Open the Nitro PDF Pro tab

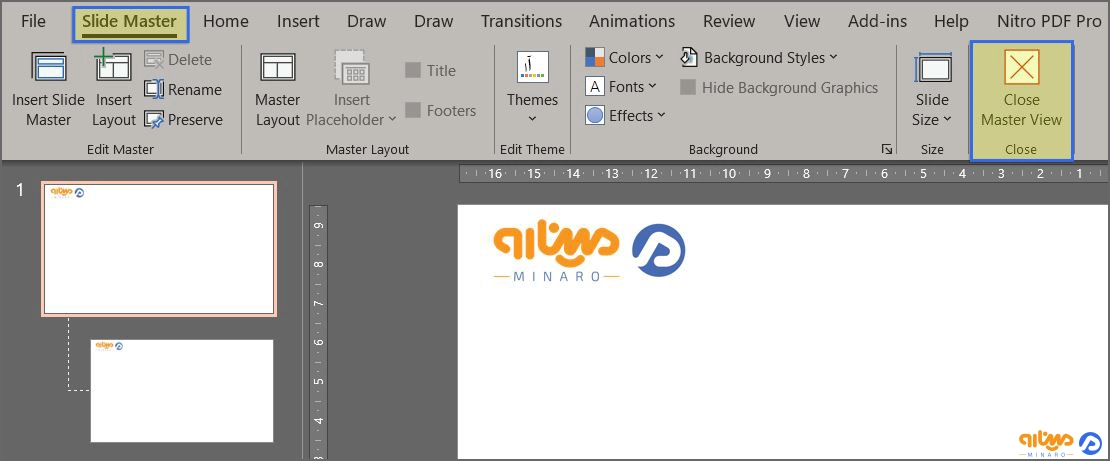tap(1049, 21)
